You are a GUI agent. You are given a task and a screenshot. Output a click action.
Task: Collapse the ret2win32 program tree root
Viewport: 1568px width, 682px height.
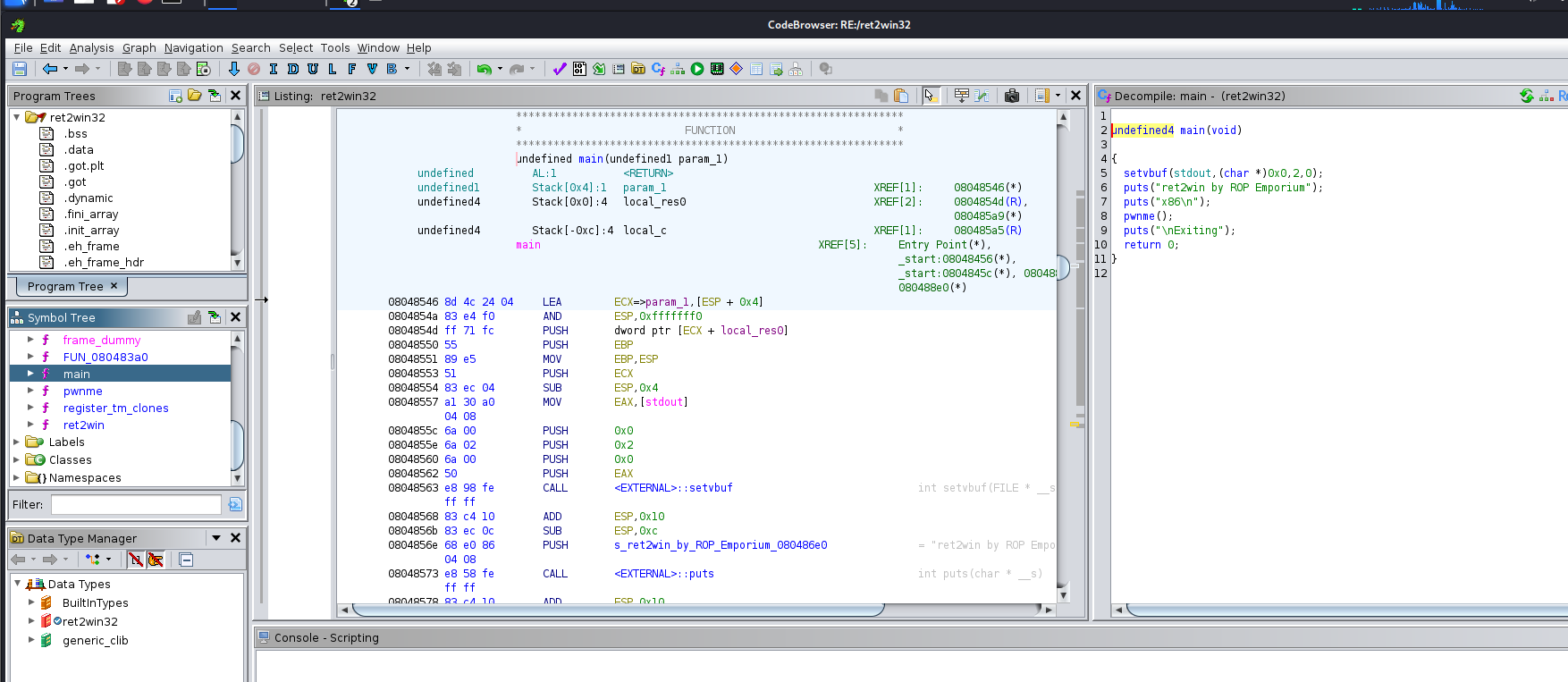point(17,117)
